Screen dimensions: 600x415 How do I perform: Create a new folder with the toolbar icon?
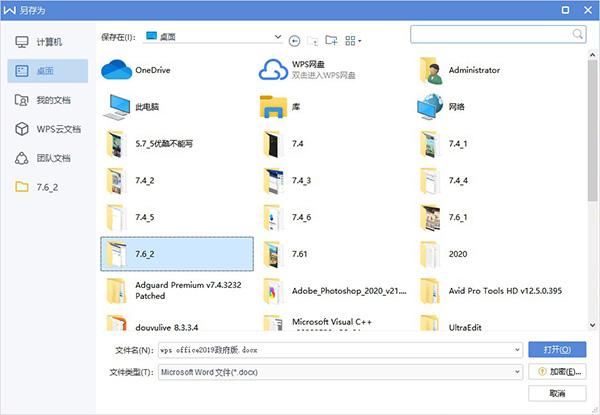(331, 40)
